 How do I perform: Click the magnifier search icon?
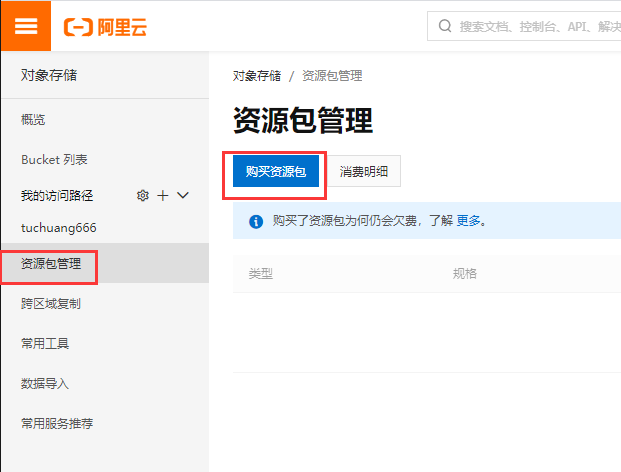click(444, 27)
